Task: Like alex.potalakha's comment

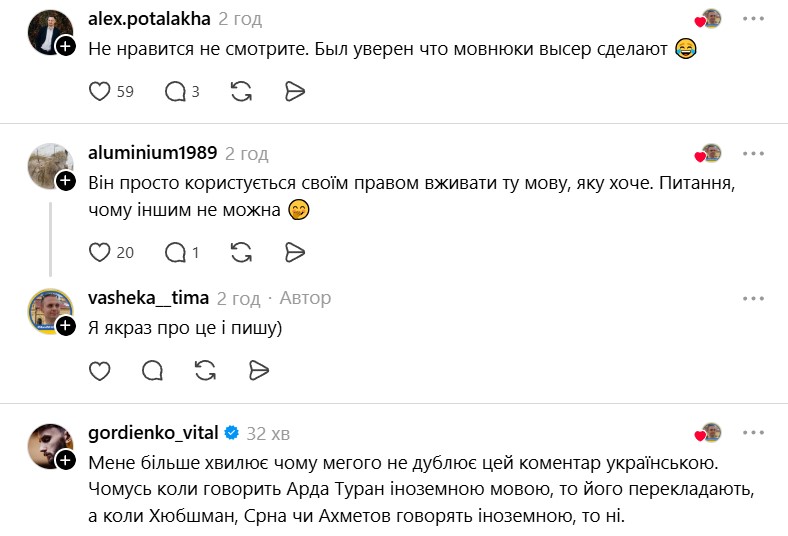Action: [100, 92]
